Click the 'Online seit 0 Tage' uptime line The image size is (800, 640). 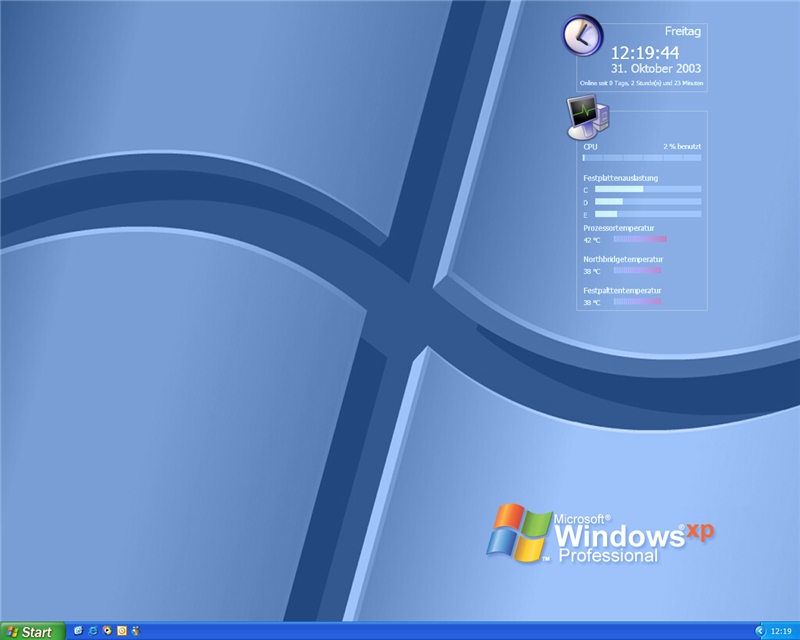641,83
